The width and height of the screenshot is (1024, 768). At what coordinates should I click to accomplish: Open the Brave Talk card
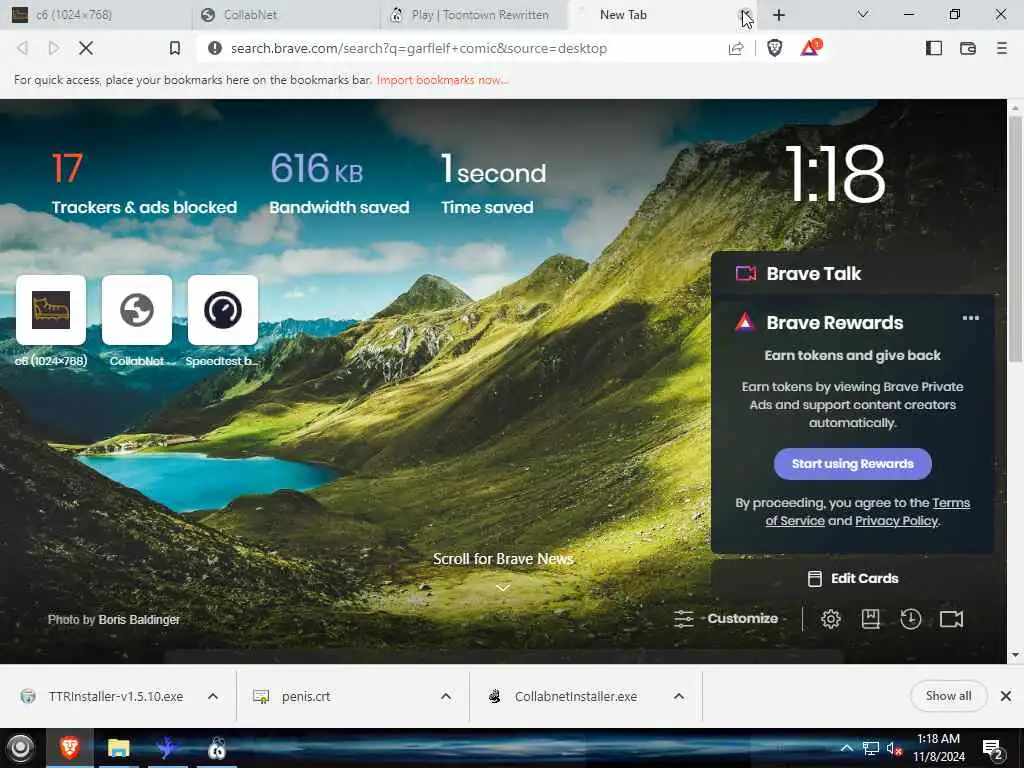pos(852,274)
